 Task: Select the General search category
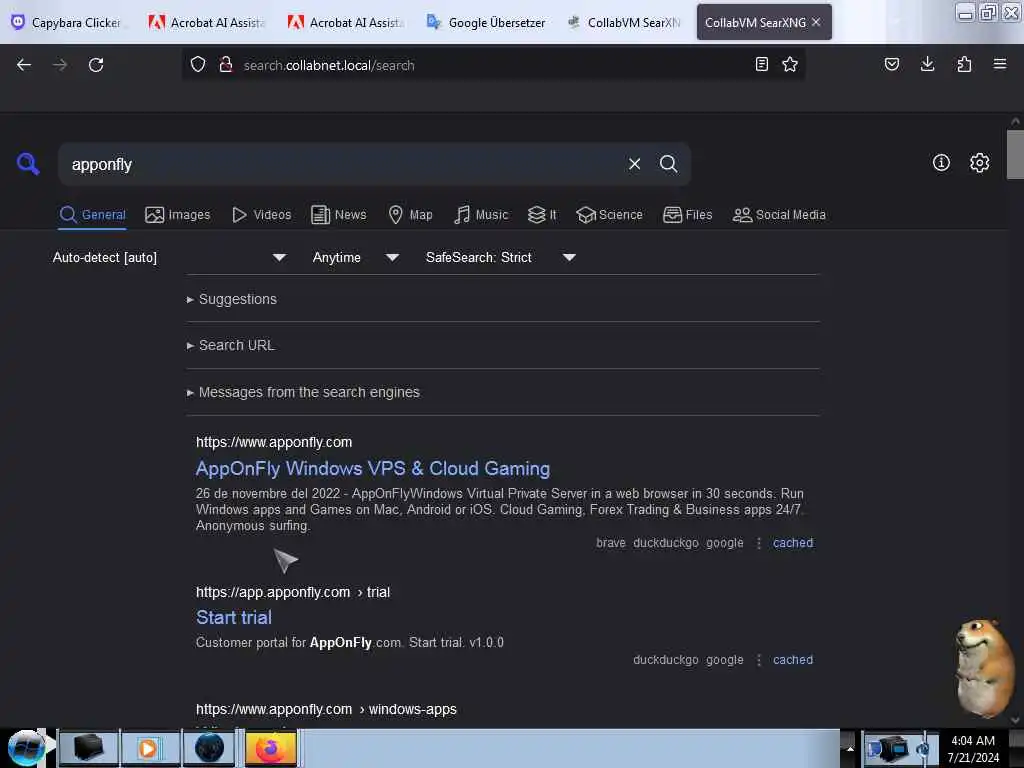click(x=92, y=215)
